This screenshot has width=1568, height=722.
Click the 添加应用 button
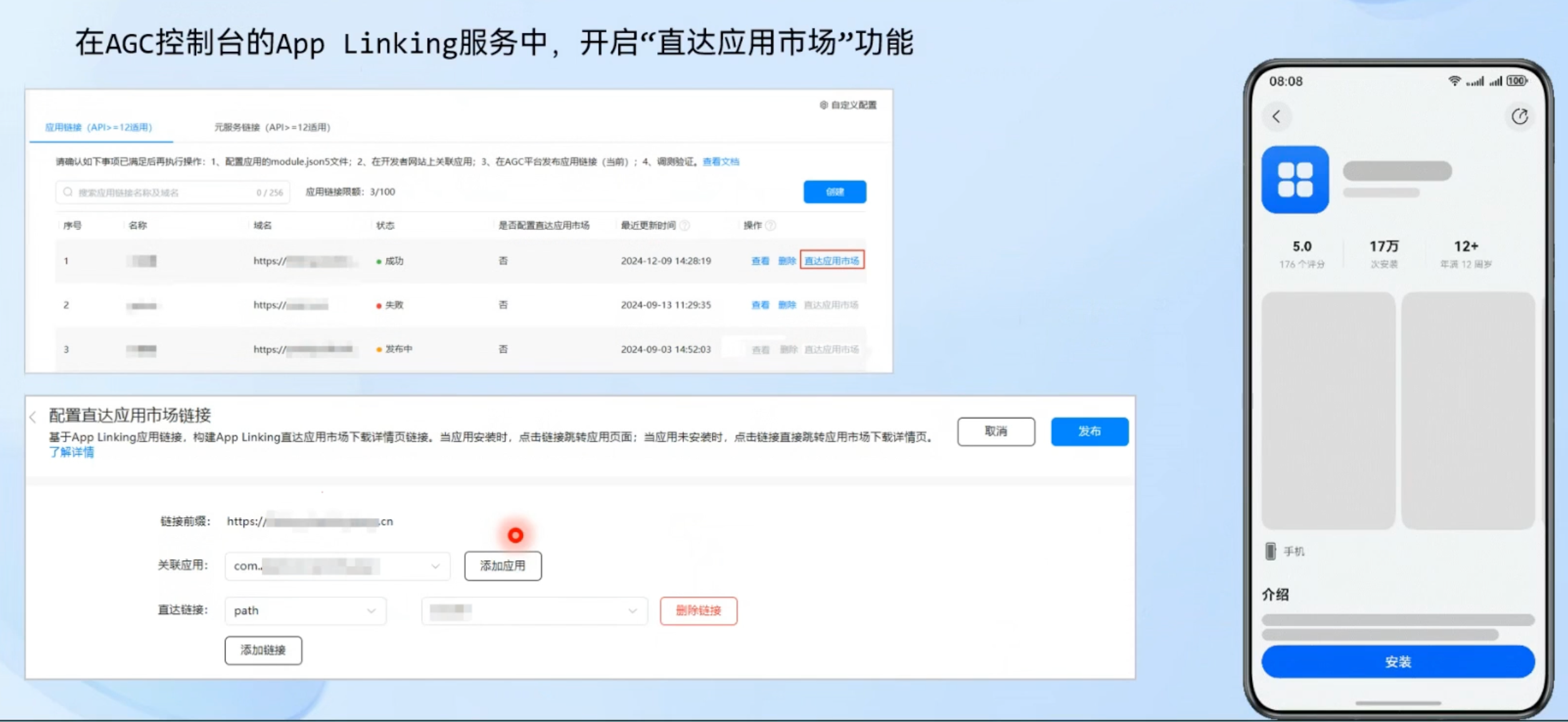coord(502,566)
